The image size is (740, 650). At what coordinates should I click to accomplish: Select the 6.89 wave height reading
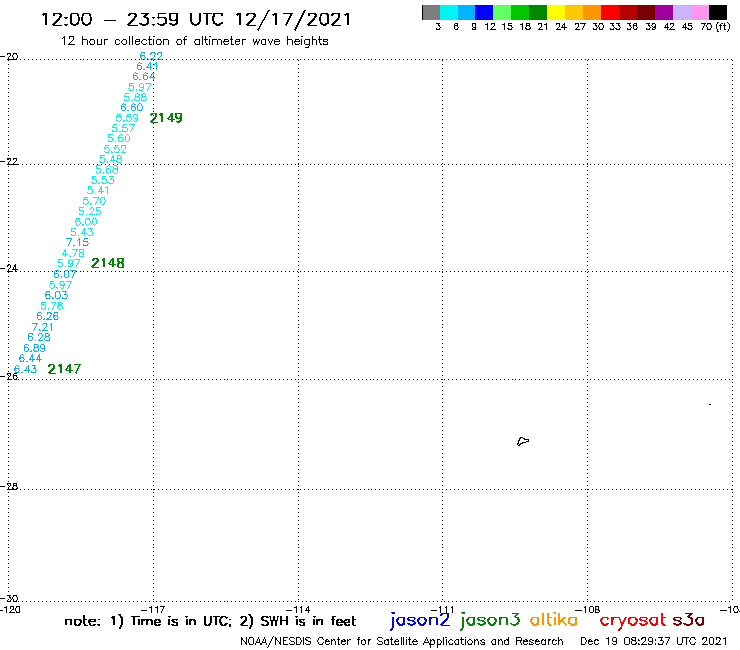point(34,348)
